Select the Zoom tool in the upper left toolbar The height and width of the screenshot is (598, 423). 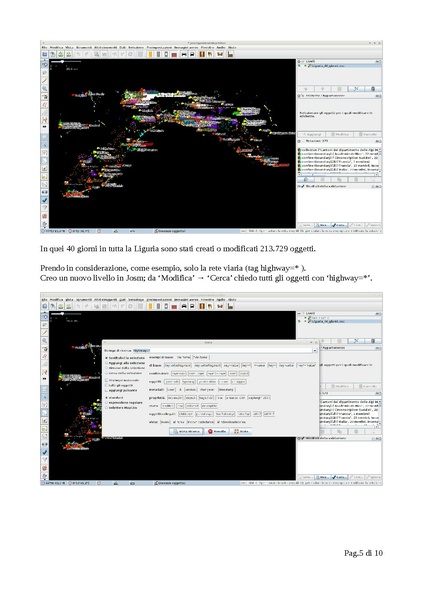click(45, 88)
